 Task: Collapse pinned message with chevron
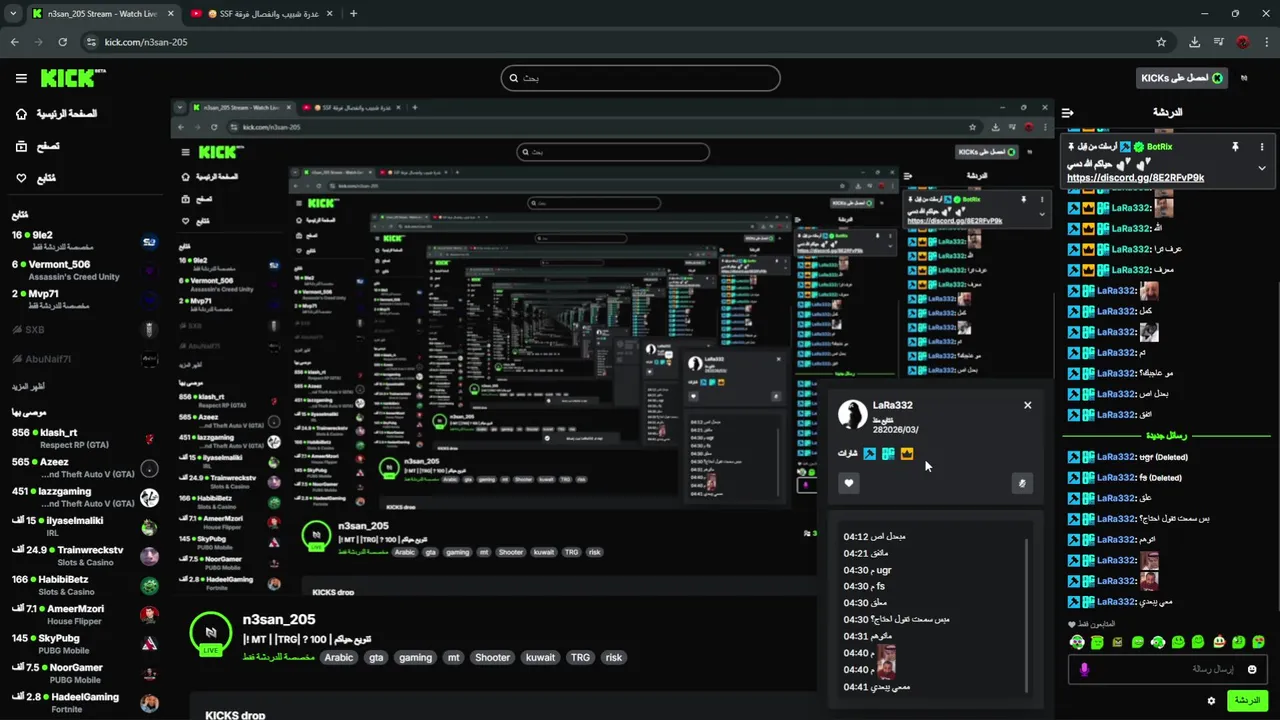point(1262,168)
